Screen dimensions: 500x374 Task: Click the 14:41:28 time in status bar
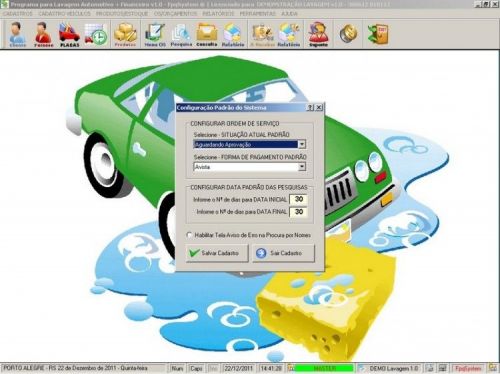[271, 368]
